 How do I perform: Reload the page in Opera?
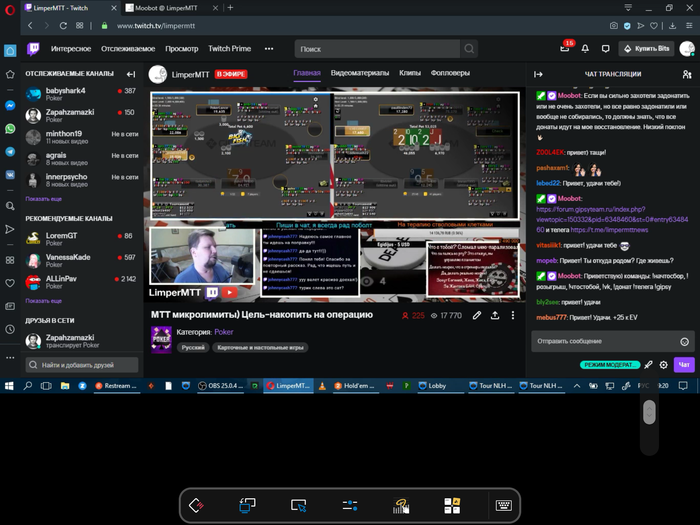(x=63, y=26)
